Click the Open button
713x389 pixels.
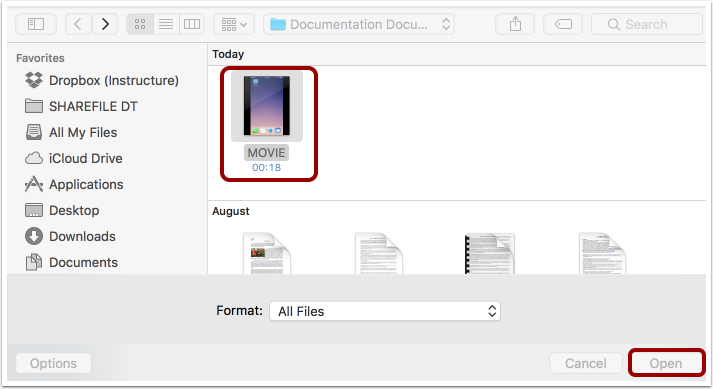click(666, 364)
